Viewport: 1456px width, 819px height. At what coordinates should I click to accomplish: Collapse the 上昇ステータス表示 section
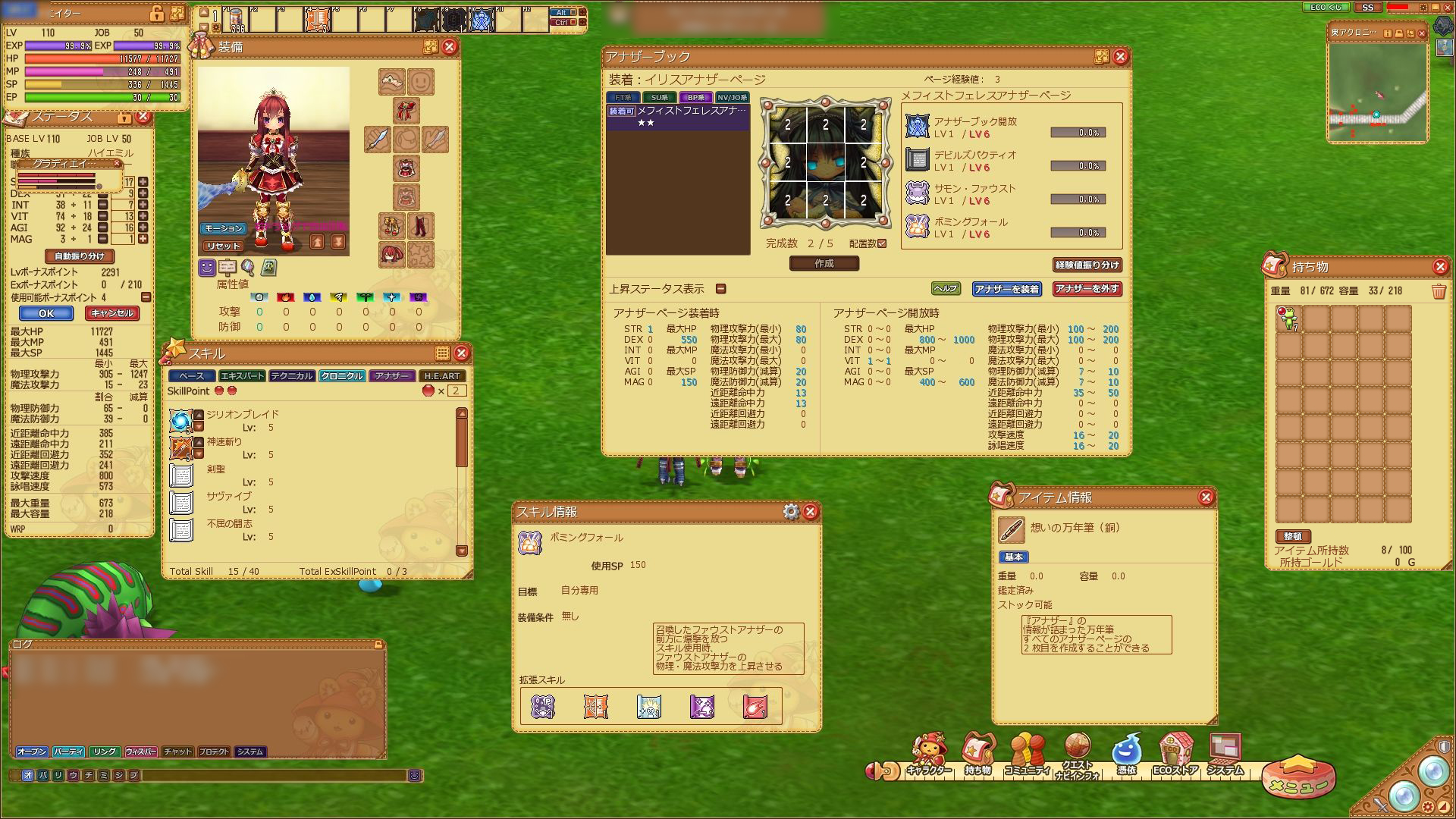[721, 289]
